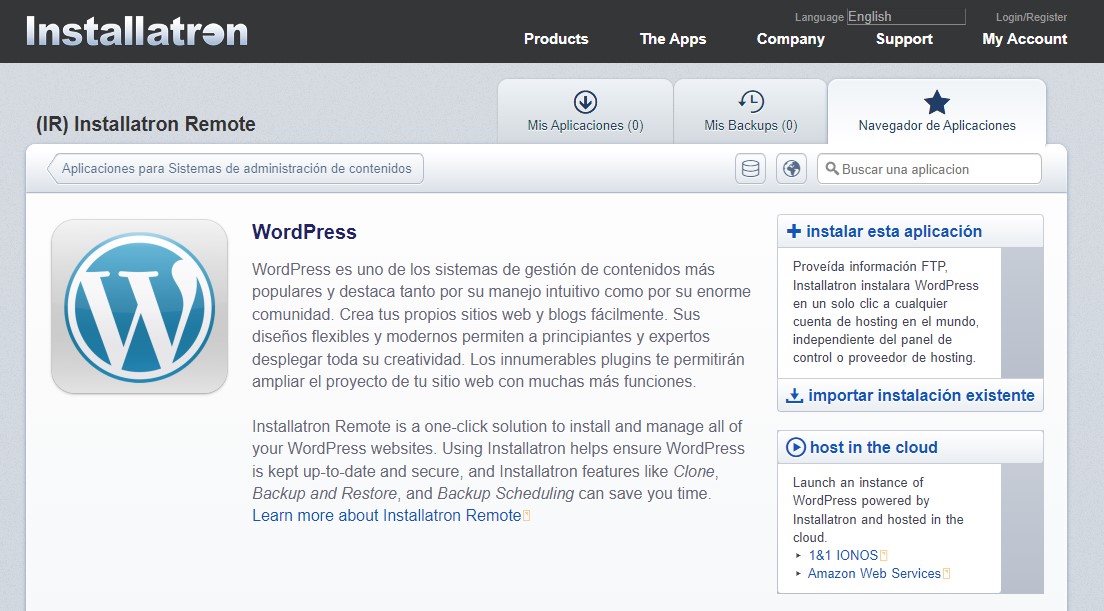The width and height of the screenshot is (1104, 611).
Task: Click the globe icon button
Action: click(791, 169)
